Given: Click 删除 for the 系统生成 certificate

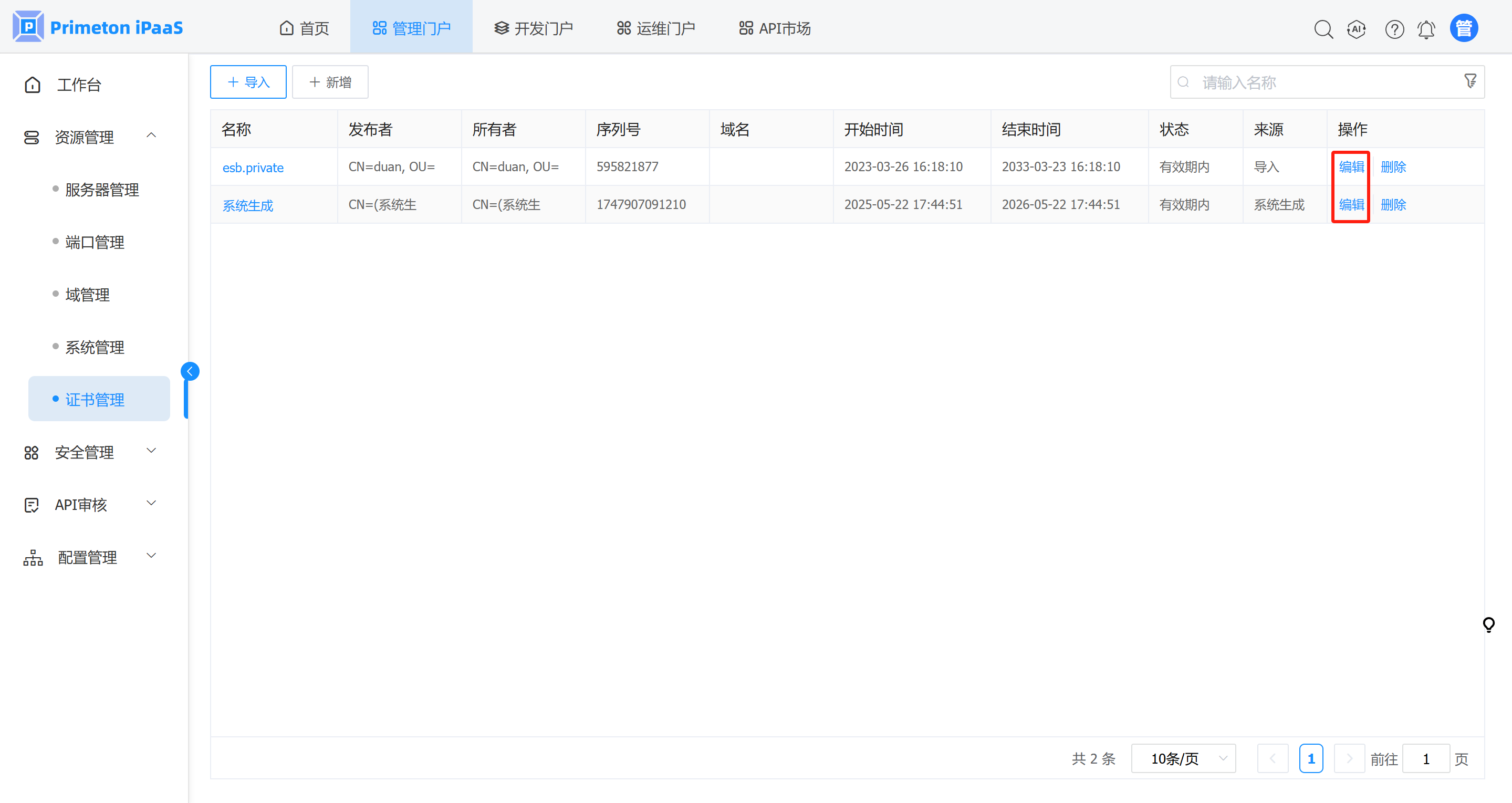Looking at the screenshot, I should pos(1393,205).
